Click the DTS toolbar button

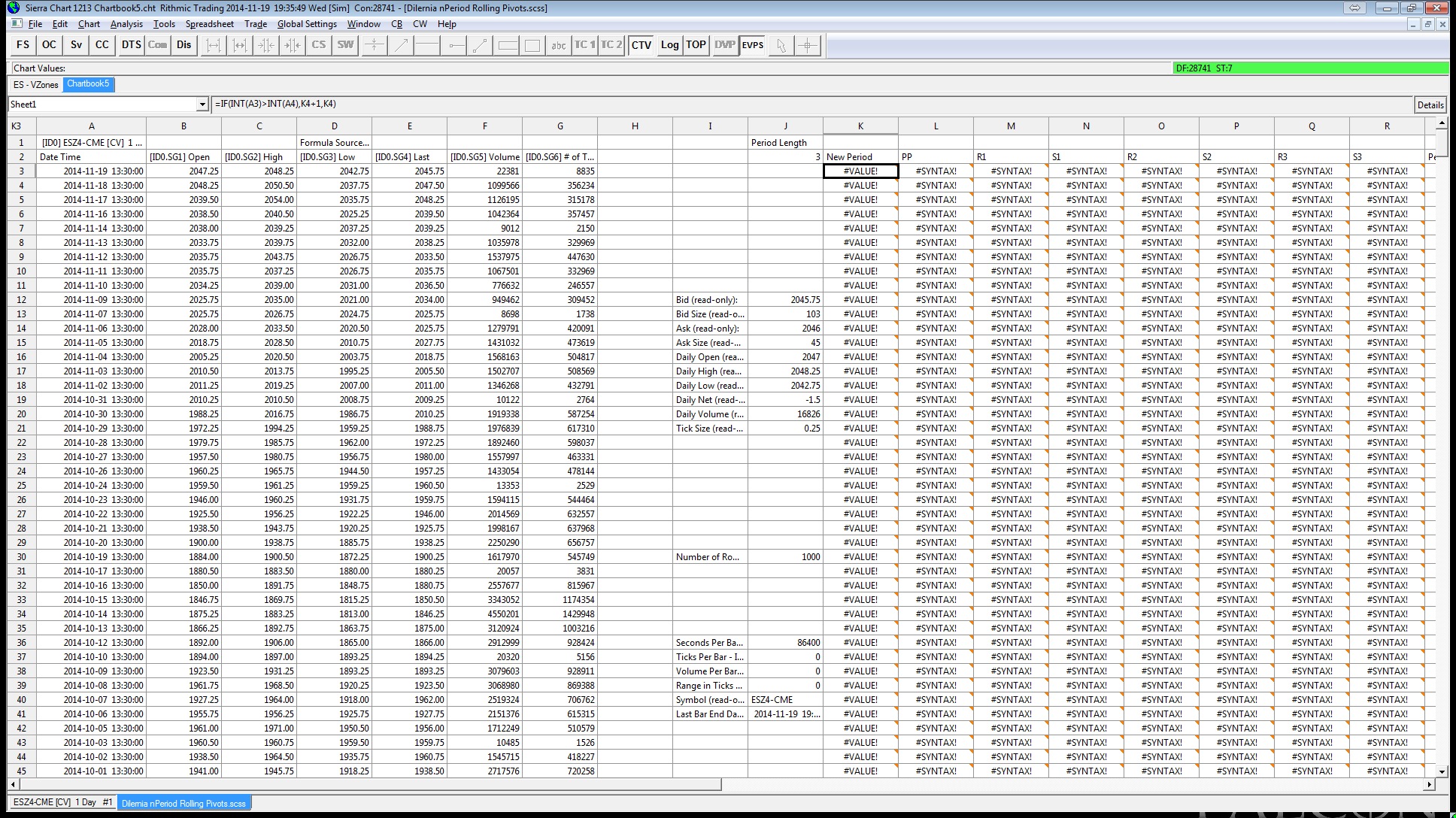click(131, 45)
